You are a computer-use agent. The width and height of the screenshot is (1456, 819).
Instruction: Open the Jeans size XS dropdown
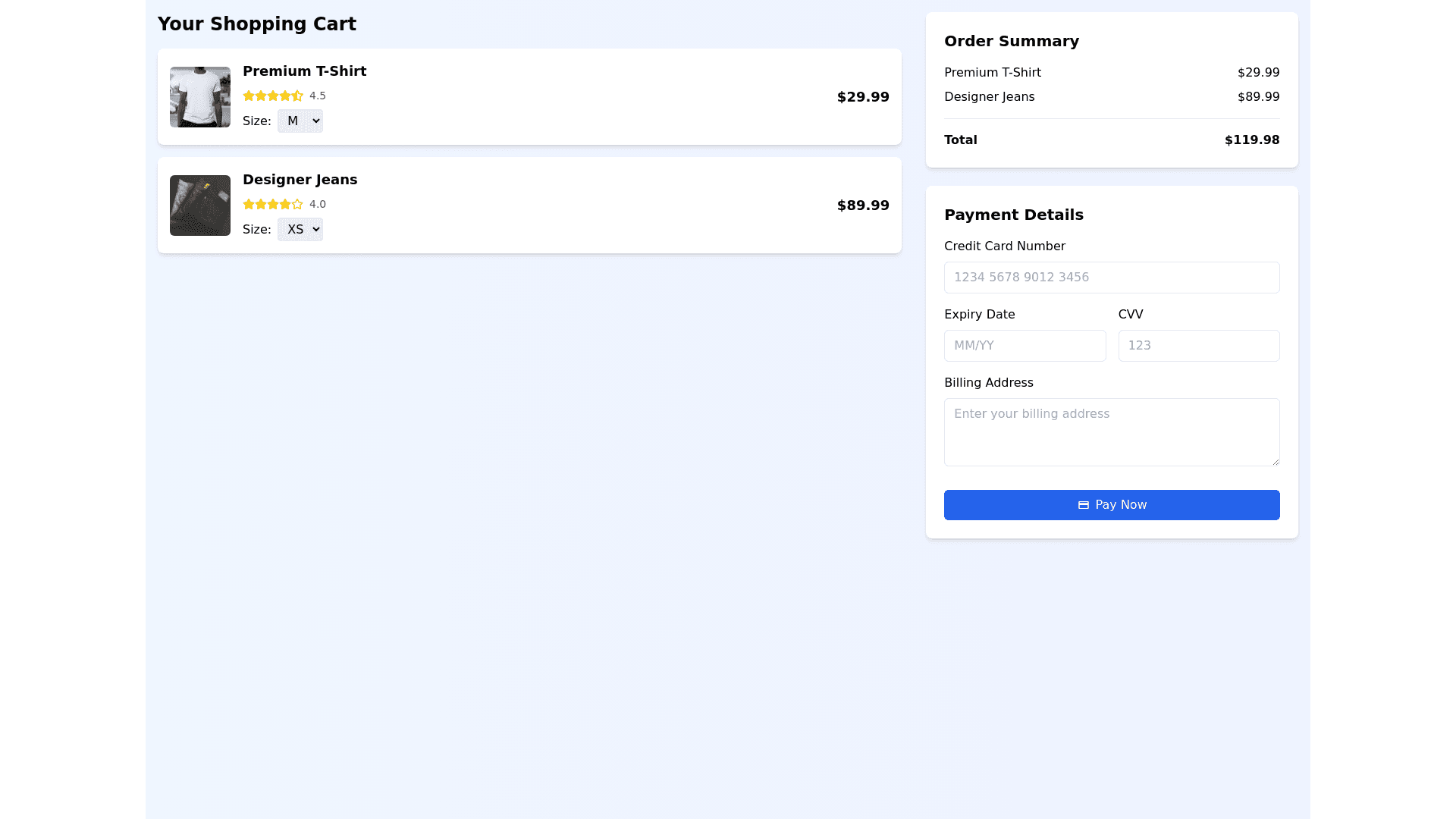[x=300, y=230]
